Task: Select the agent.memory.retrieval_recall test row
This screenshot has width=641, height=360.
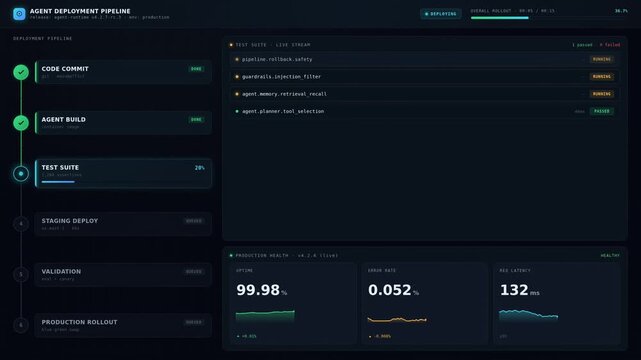Action: pyautogui.click(x=425, y=94)
